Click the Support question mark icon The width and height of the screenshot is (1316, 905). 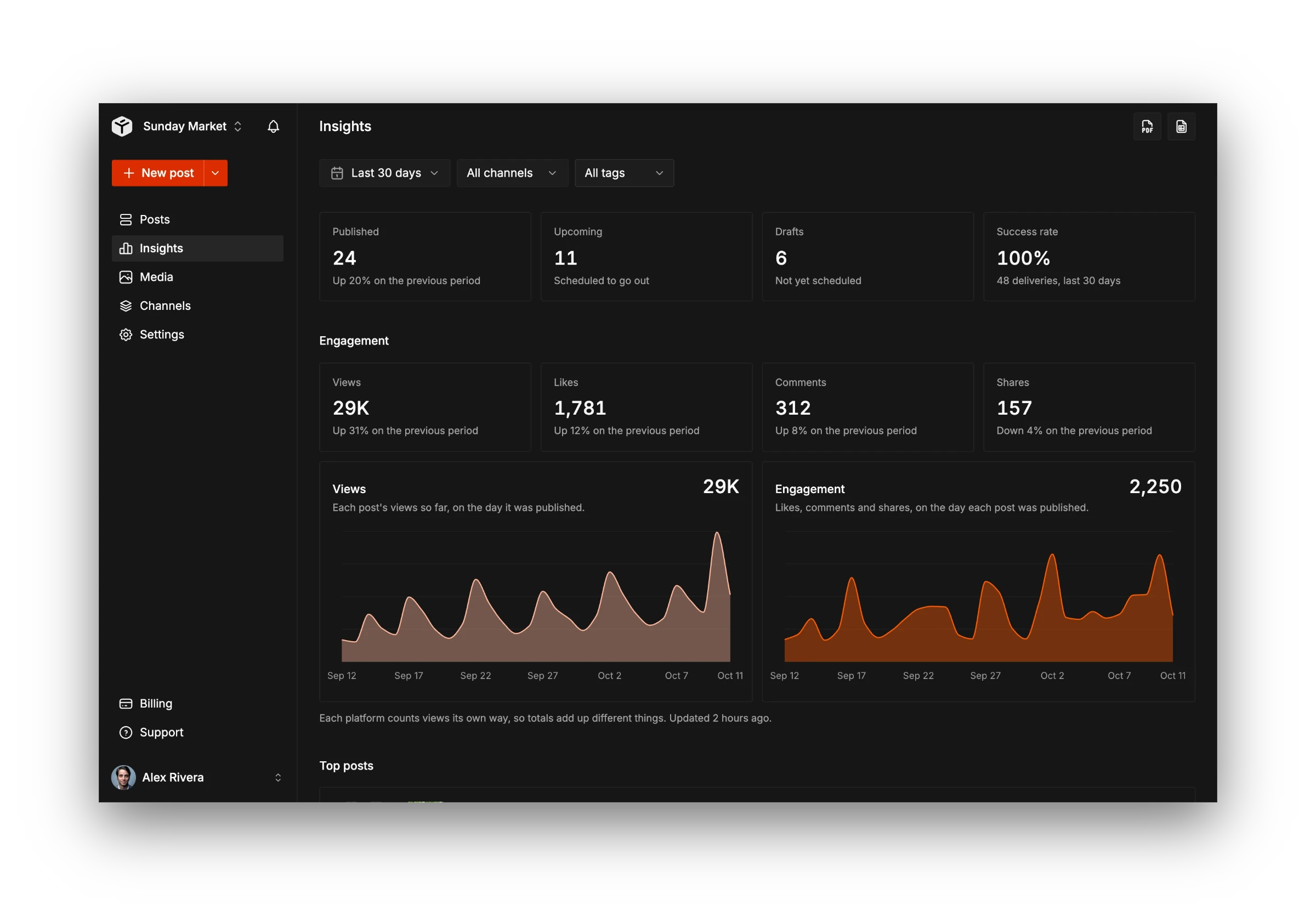126,732
